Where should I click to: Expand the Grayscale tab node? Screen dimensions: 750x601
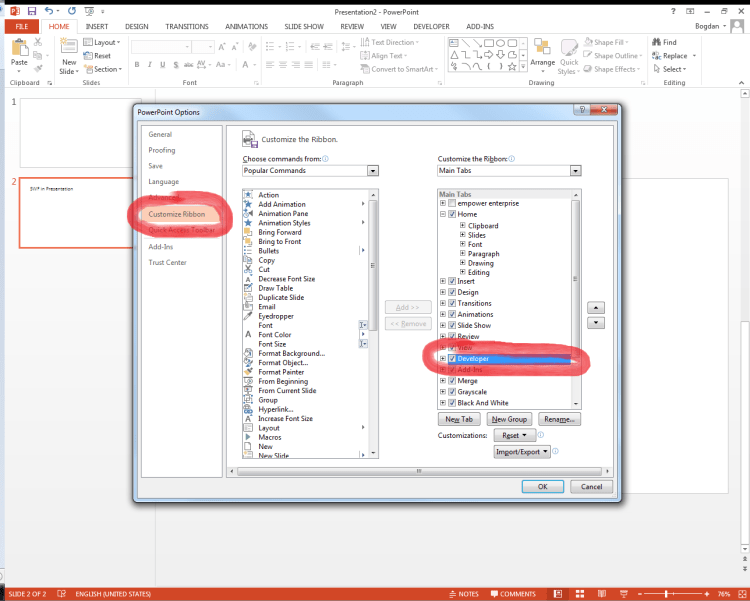pos(443,392)
